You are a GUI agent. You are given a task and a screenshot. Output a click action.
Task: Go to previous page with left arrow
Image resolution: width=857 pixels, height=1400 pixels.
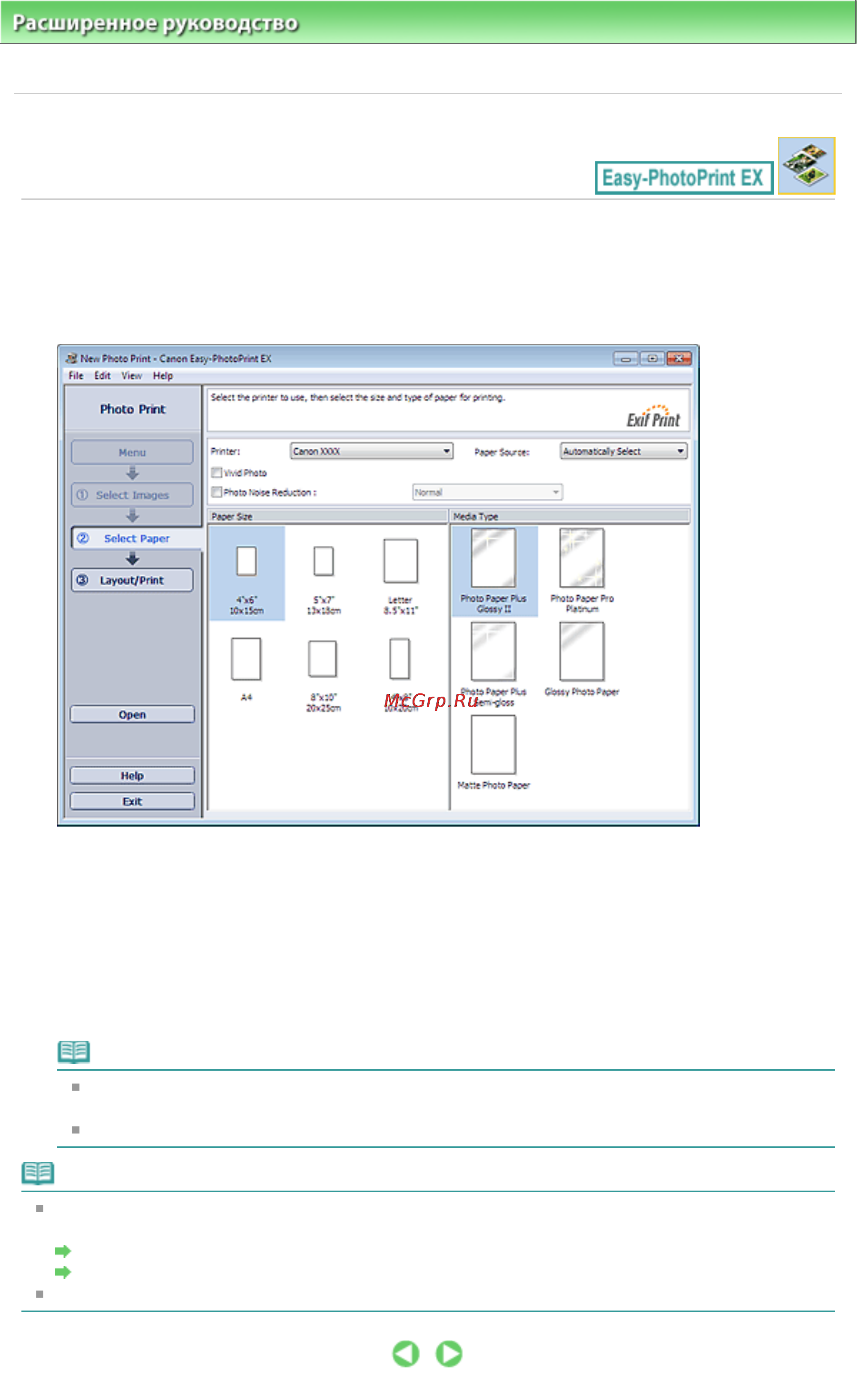pos(406,1354)
